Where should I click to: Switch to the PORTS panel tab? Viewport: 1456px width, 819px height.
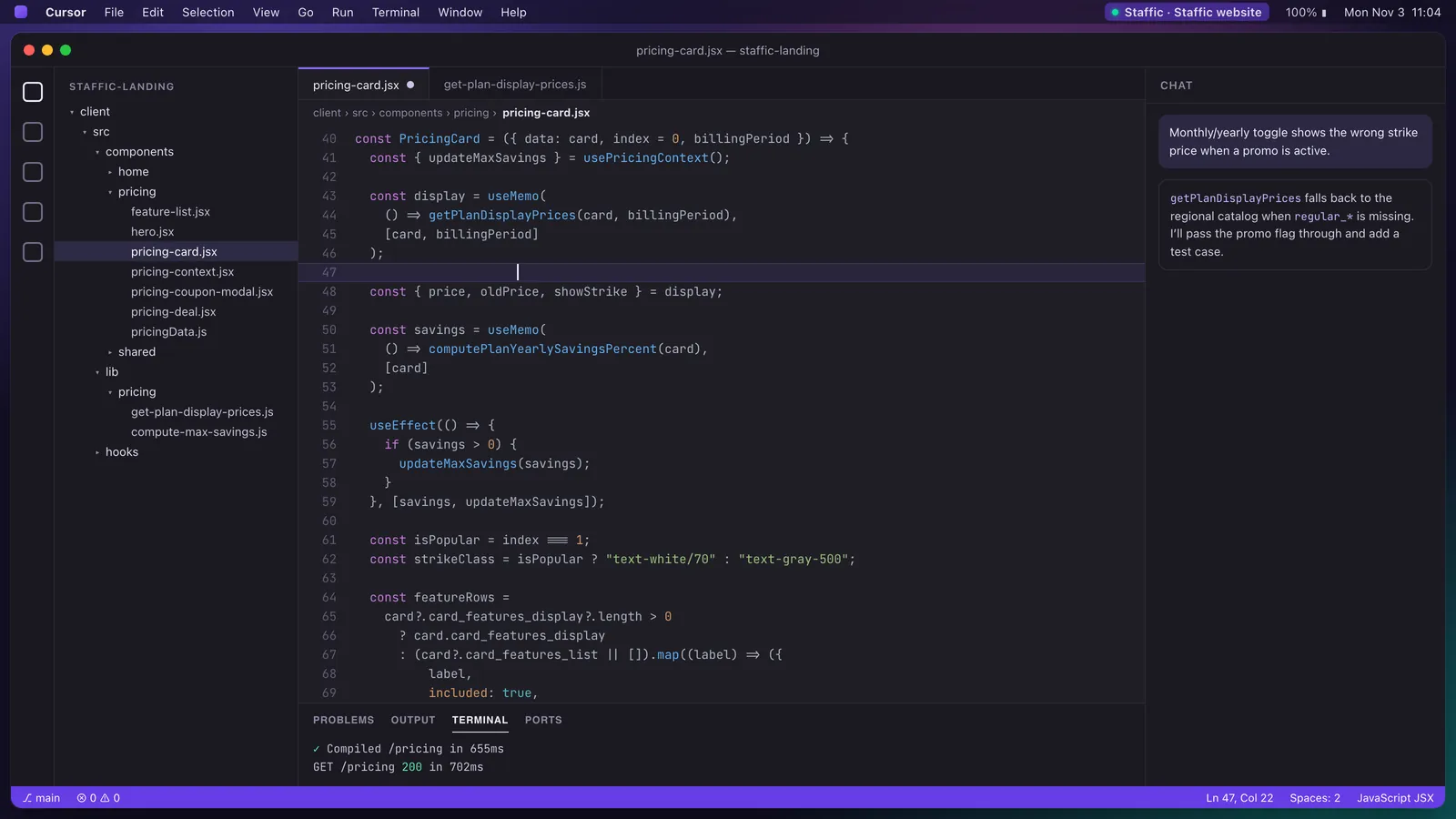(543, 720)
